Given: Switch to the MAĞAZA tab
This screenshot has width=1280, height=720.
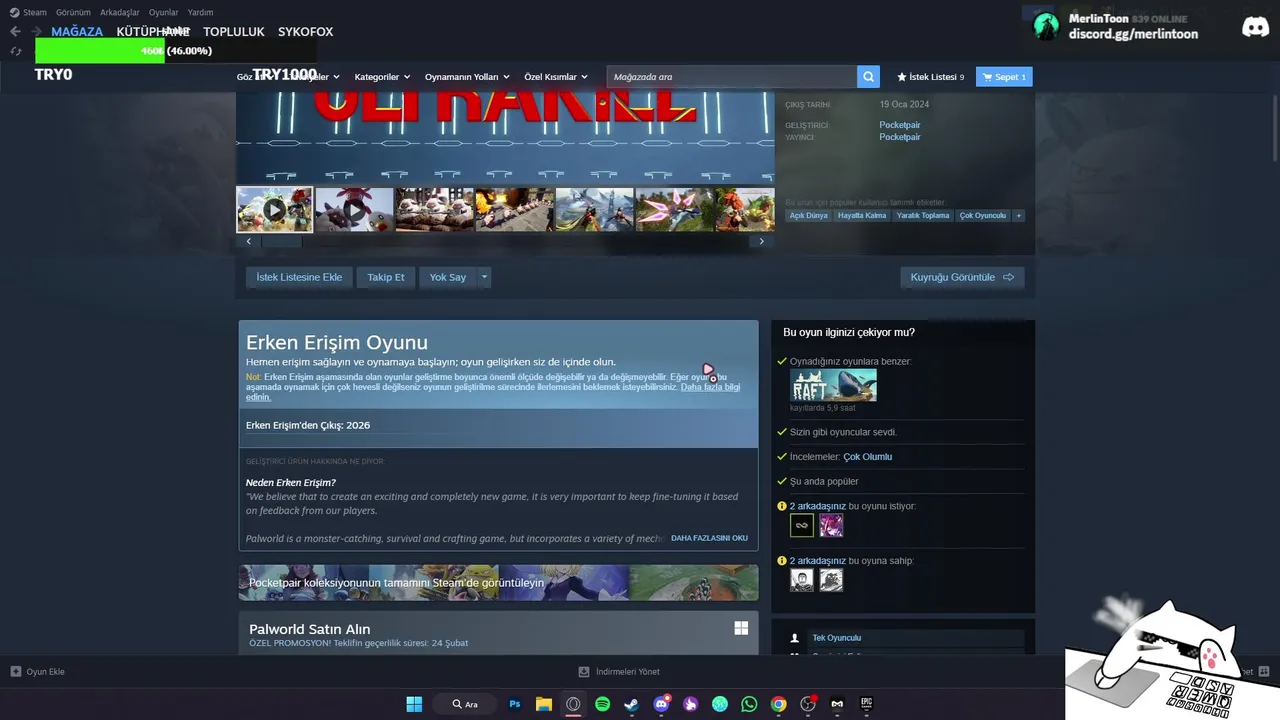Looking at the screenshot, I should click(77, 32).
